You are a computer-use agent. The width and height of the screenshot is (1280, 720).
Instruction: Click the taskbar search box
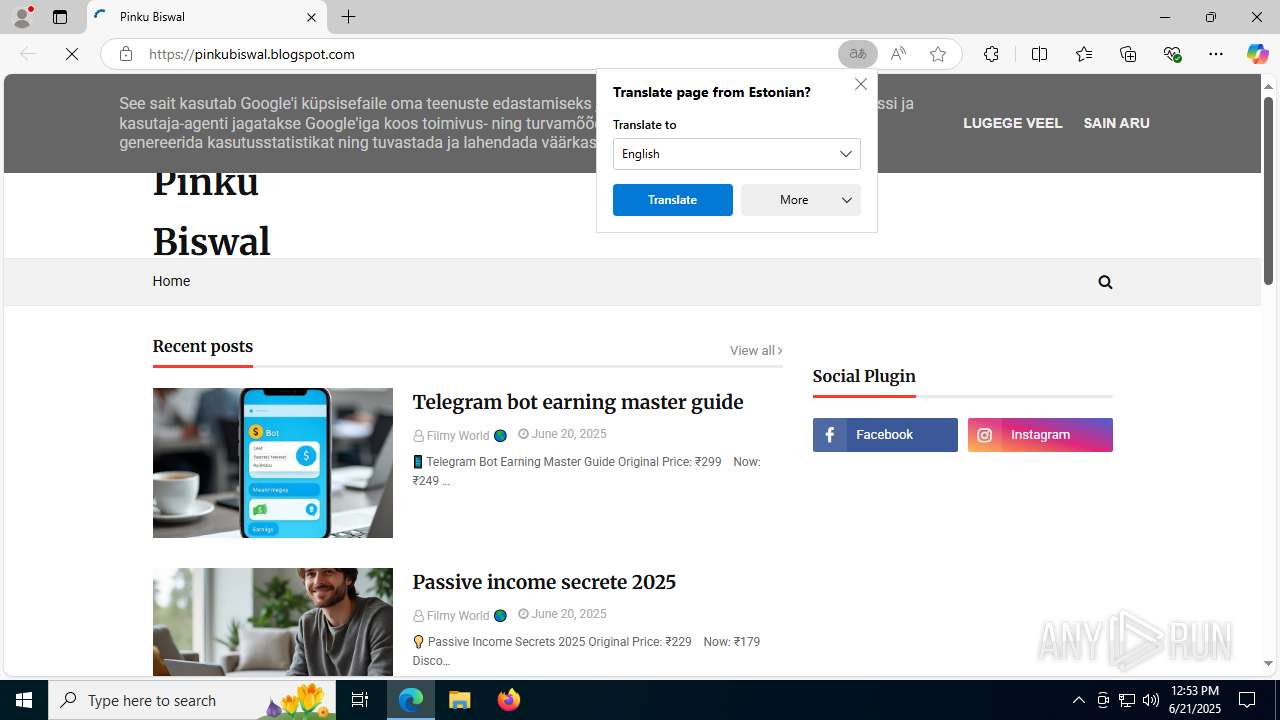(192, 700)
